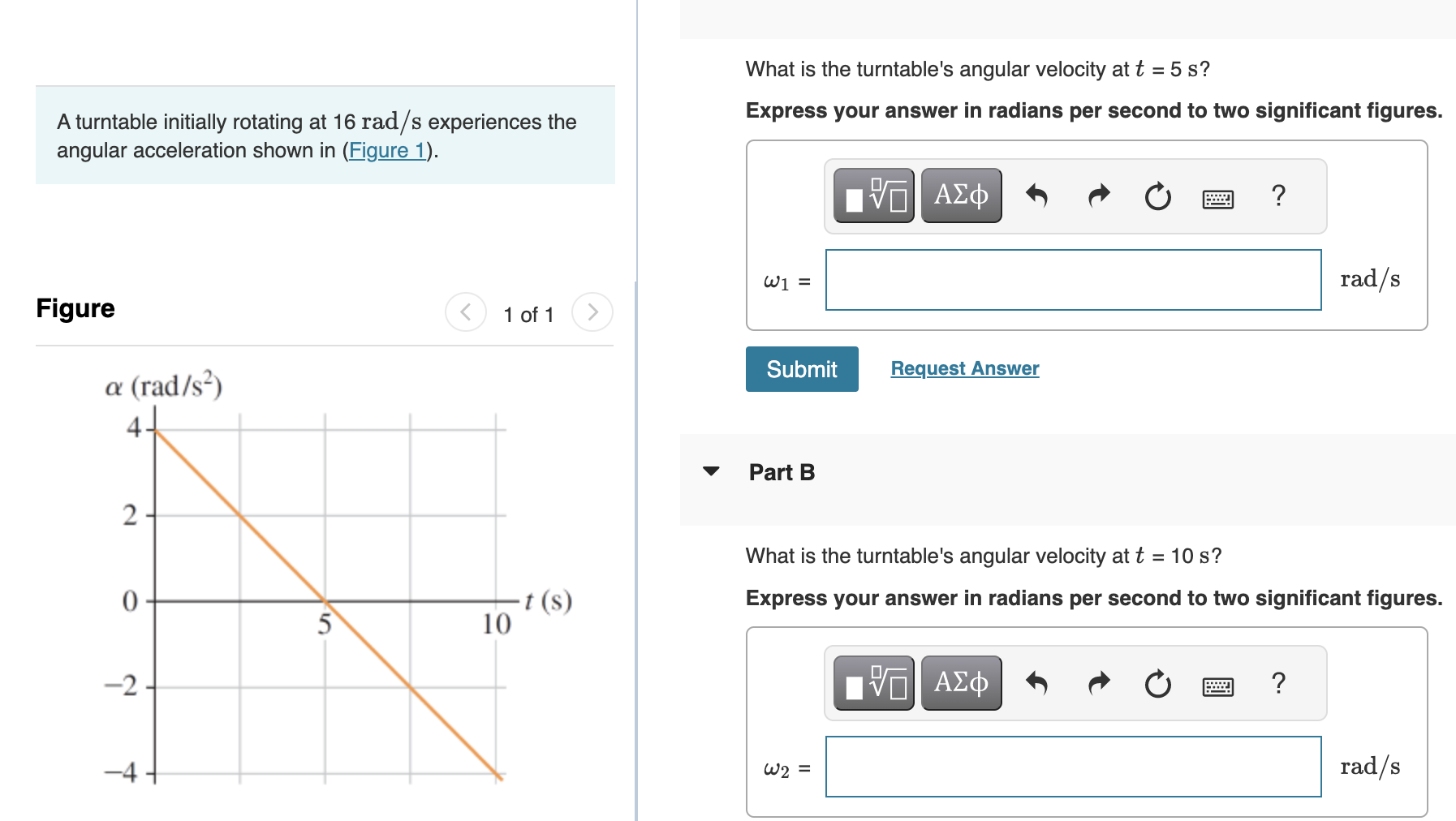
Task: Click the redo icon in Part B toolbar
Action: [x=1097, y=682]
